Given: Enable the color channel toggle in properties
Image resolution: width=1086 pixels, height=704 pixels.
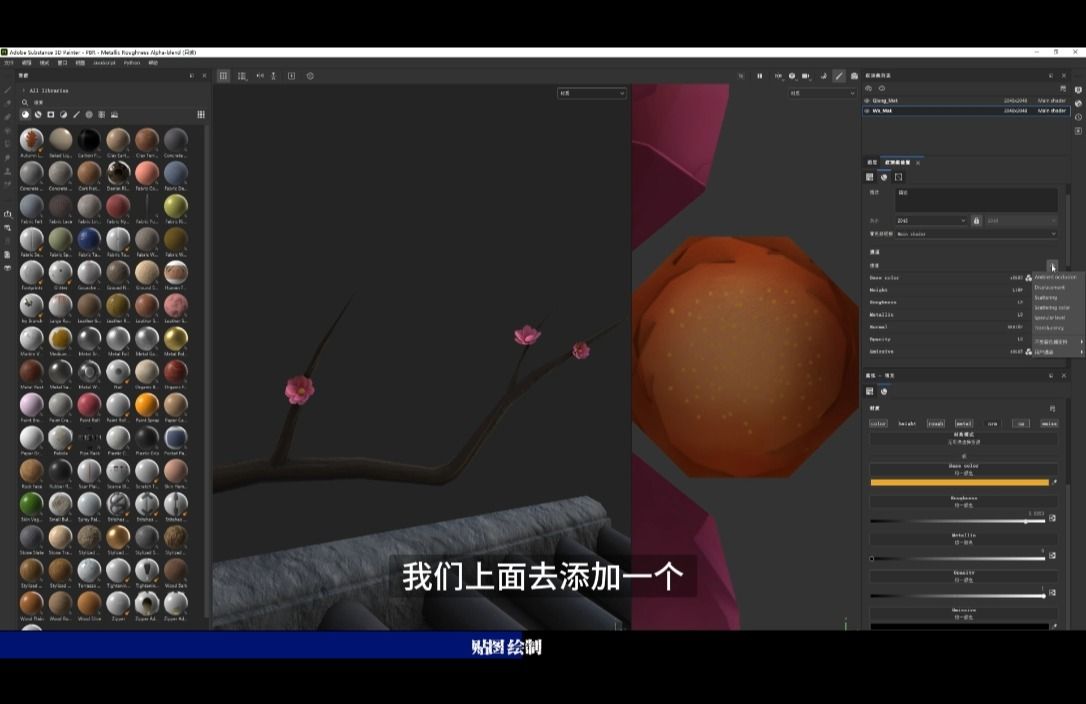Looking at the screenshot, I should tap(878, 423).
